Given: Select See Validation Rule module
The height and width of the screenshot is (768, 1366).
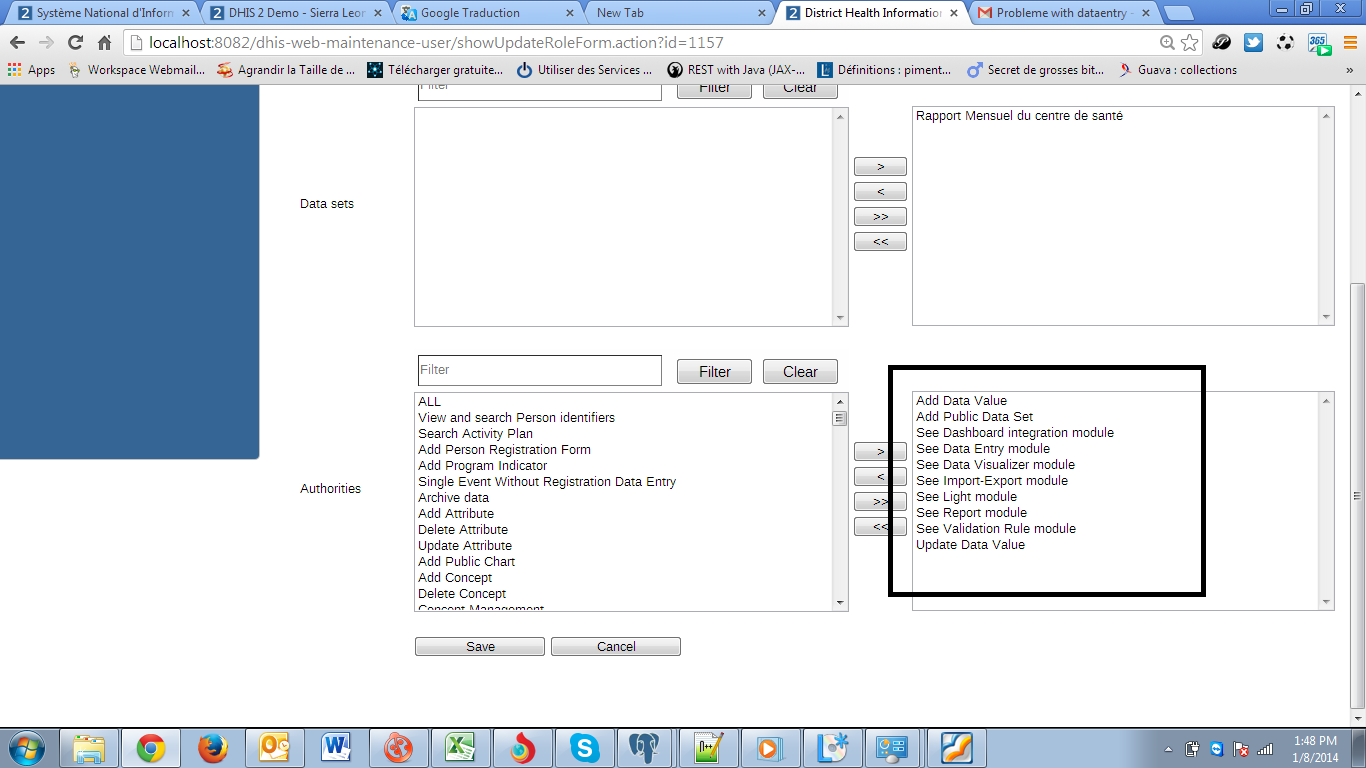Looking at the screenshot, I should click(x=996, y=529).
